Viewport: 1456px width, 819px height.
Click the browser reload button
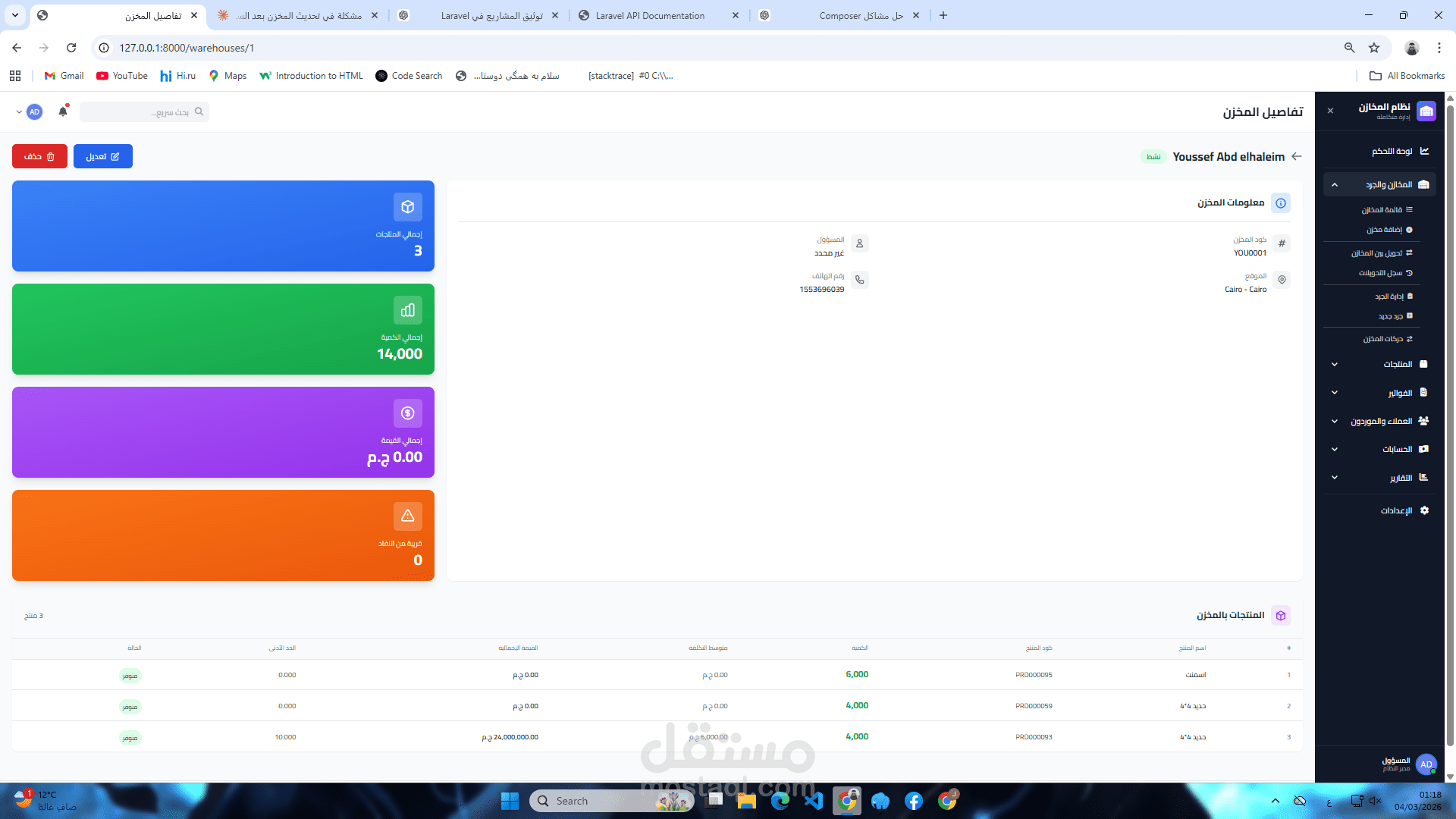pyautogui.click(x=71, y=48)
